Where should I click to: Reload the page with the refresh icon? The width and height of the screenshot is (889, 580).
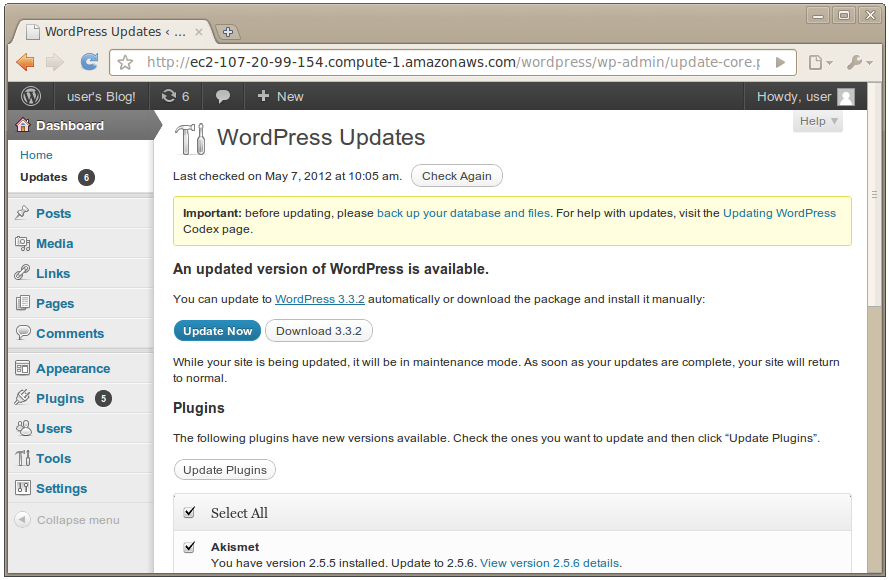coord(89,61)
